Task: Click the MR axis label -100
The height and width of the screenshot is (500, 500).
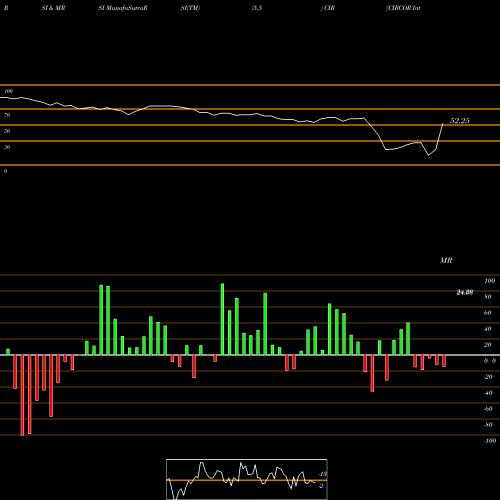Action: coord(490,441)
